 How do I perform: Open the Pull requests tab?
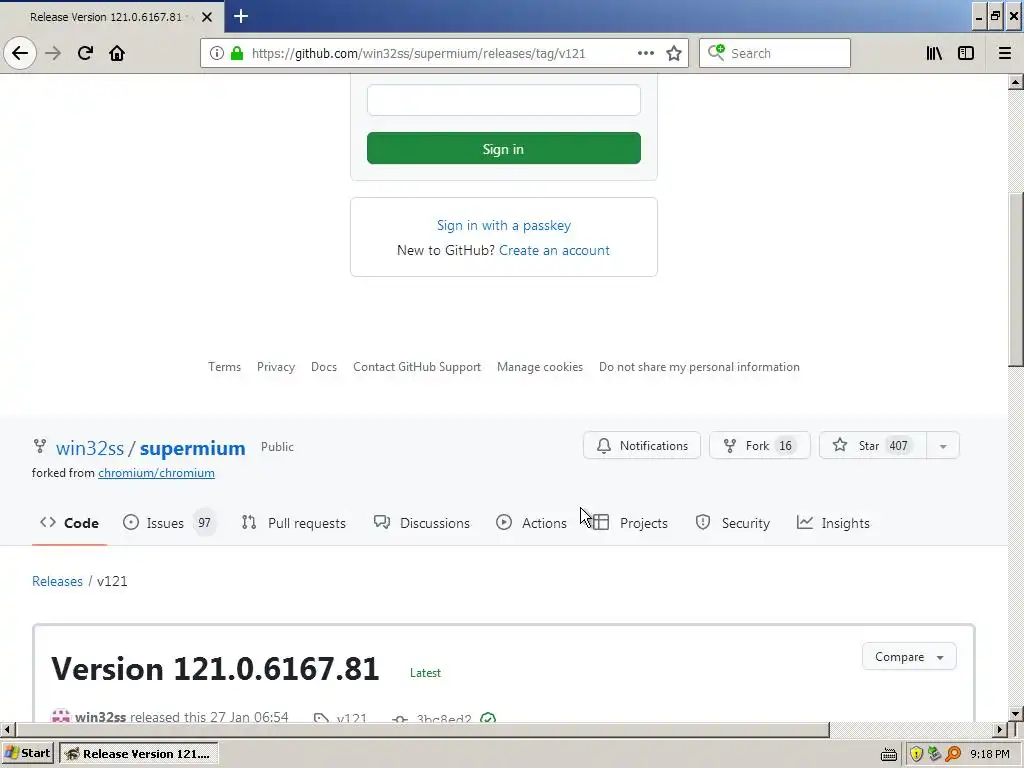[x=293, y=523]
